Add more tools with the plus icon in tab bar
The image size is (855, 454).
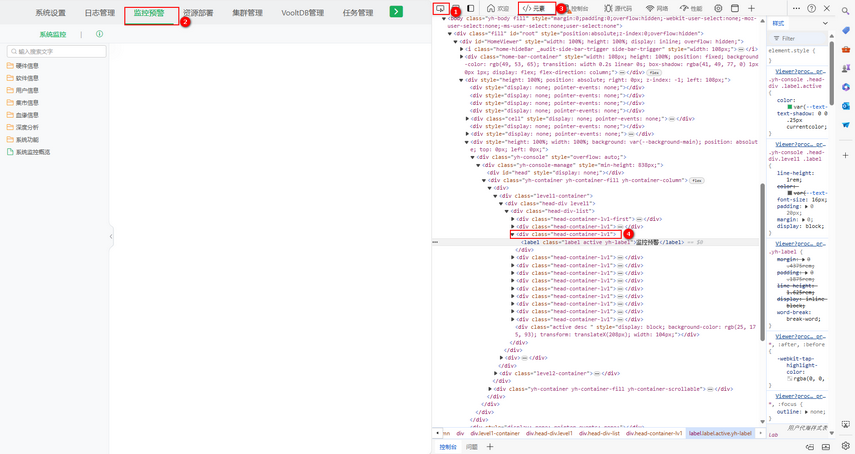click(x=751, y=8)
